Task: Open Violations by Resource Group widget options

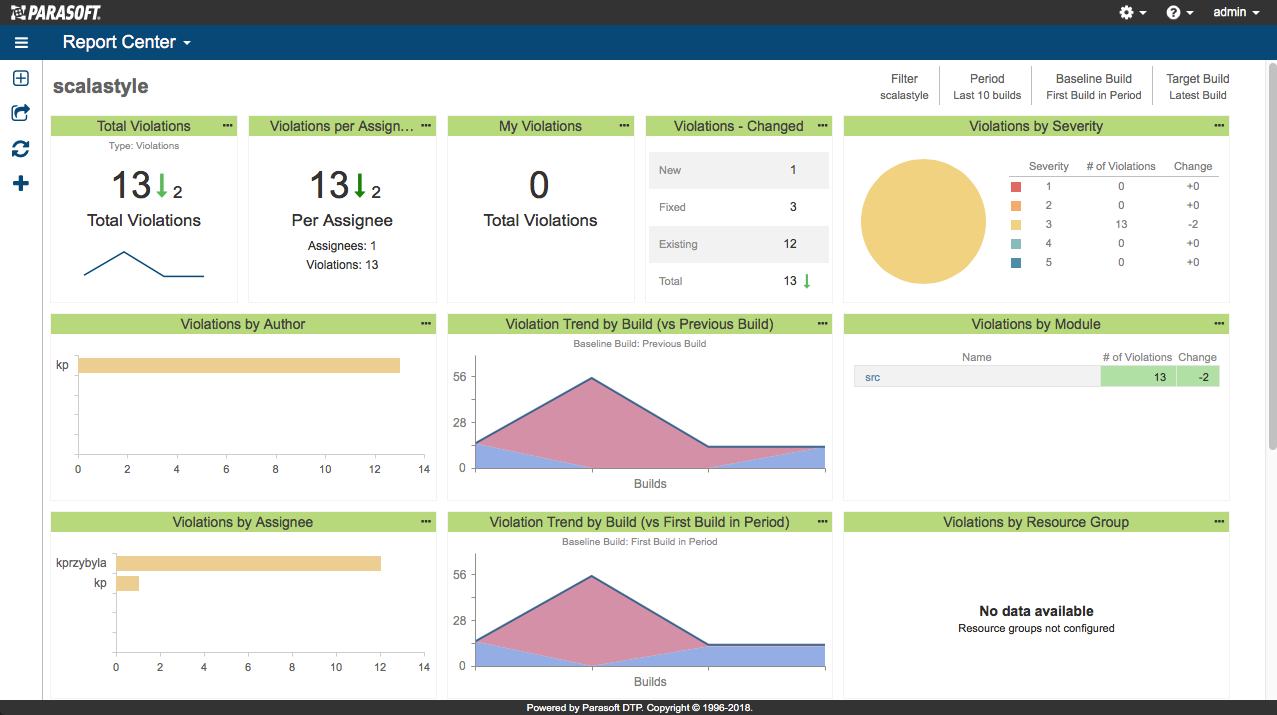Action: (x=1219, y=522)
